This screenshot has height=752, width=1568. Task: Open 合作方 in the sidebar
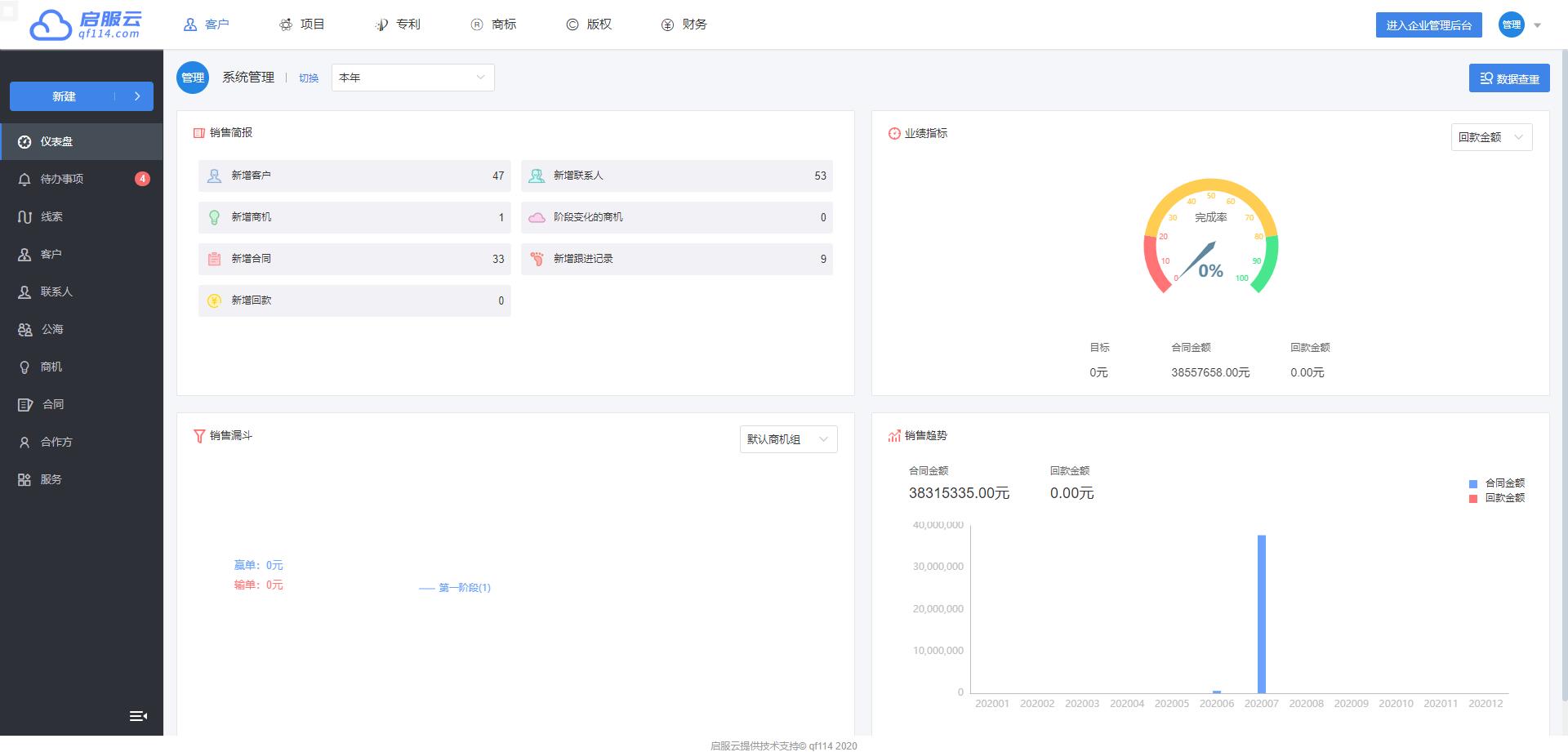(x=82, y=442)
